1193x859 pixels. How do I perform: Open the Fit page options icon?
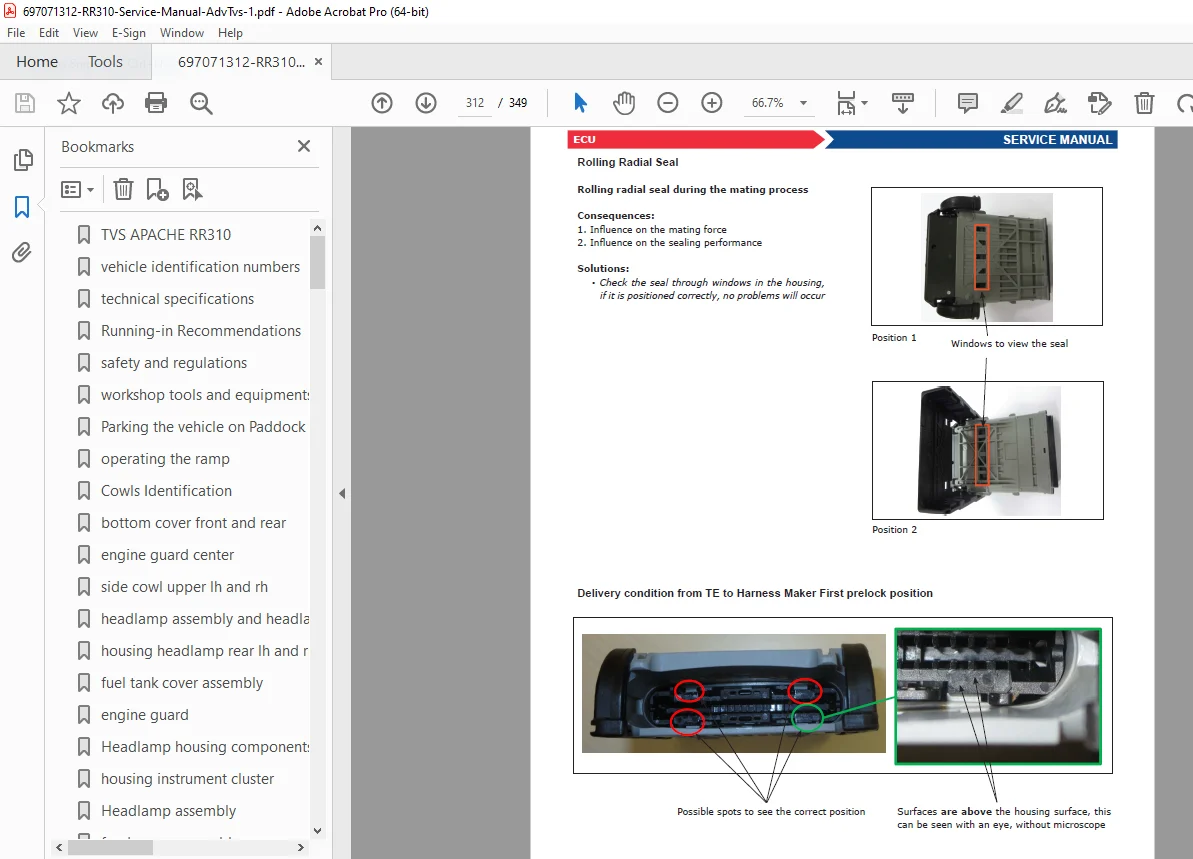tap(845, 103)
